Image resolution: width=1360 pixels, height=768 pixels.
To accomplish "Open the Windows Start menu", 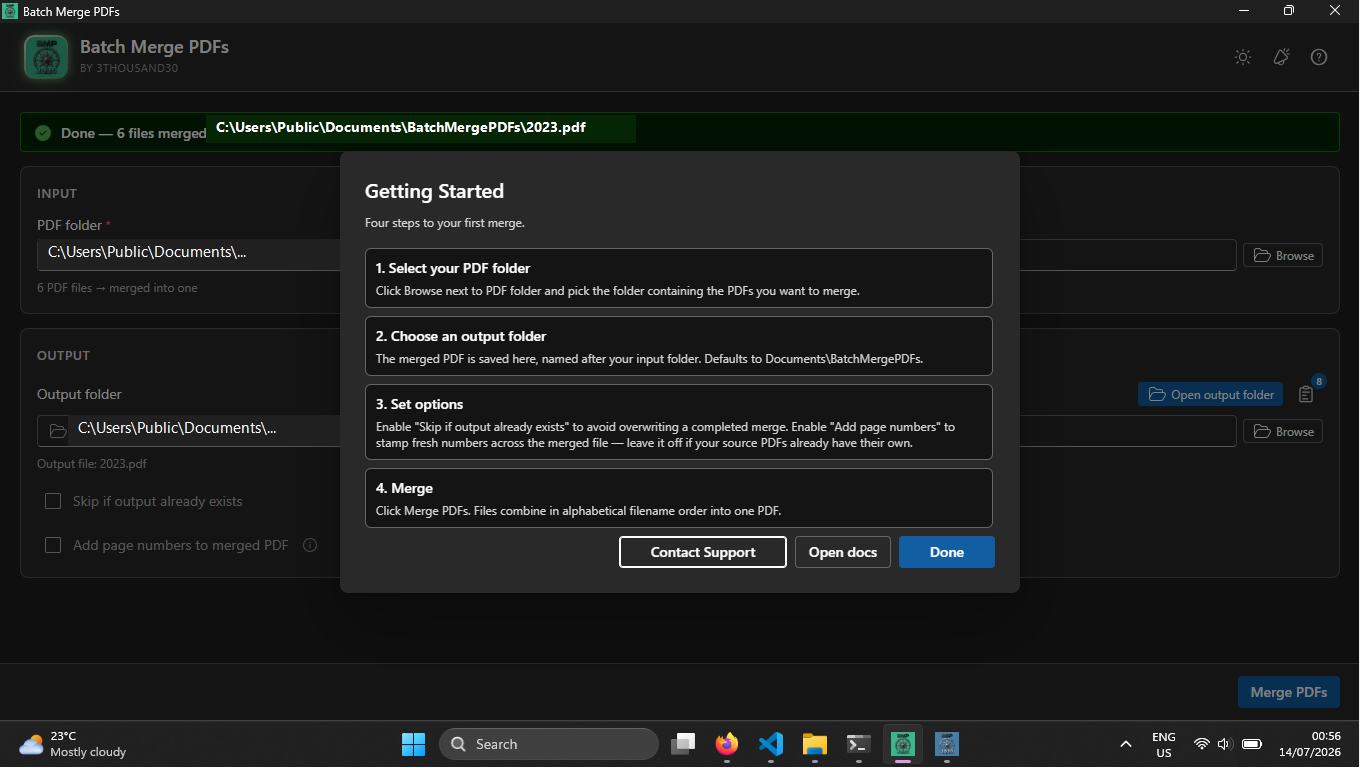I will coord(413,744).
